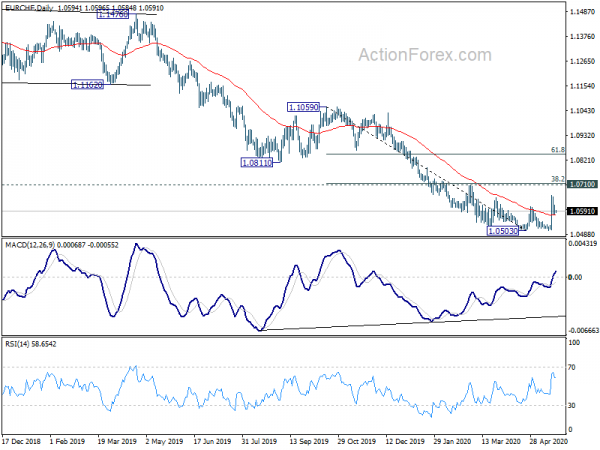Select the 38.2 Fibonacci level label
This screenshot has height=450, width=600.
point(558,179)
